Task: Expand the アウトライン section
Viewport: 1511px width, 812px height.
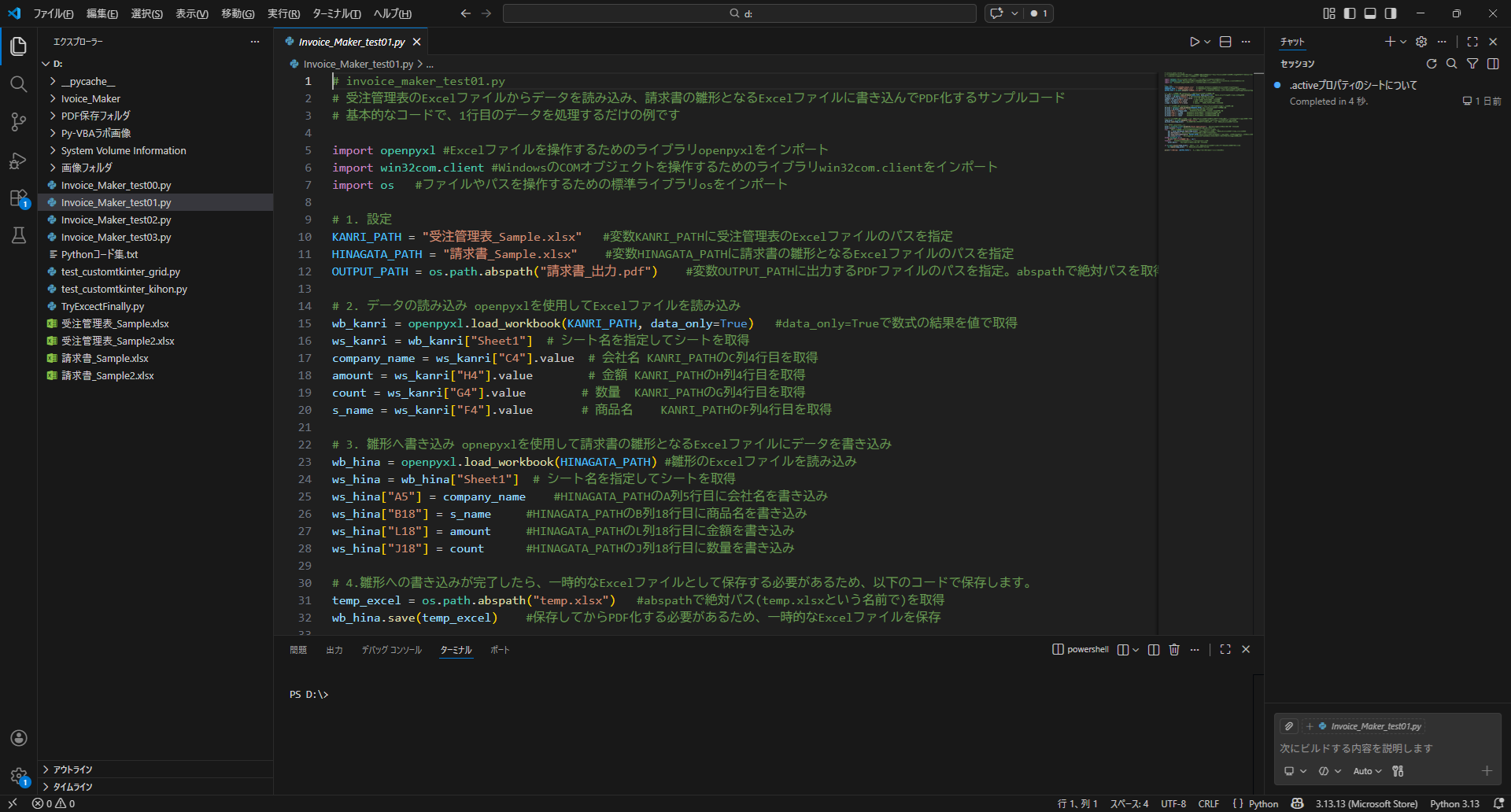Action: coord(72,770)
